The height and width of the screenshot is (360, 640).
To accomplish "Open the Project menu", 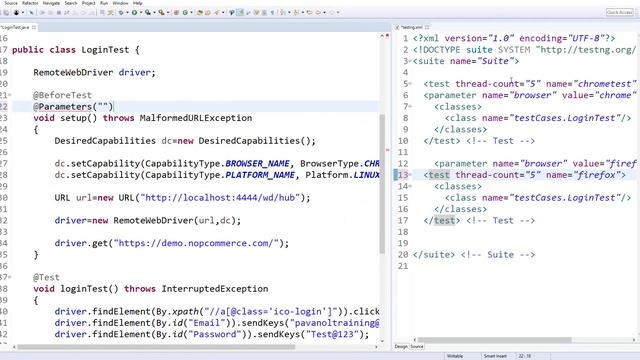I will [x=89, y=3].
